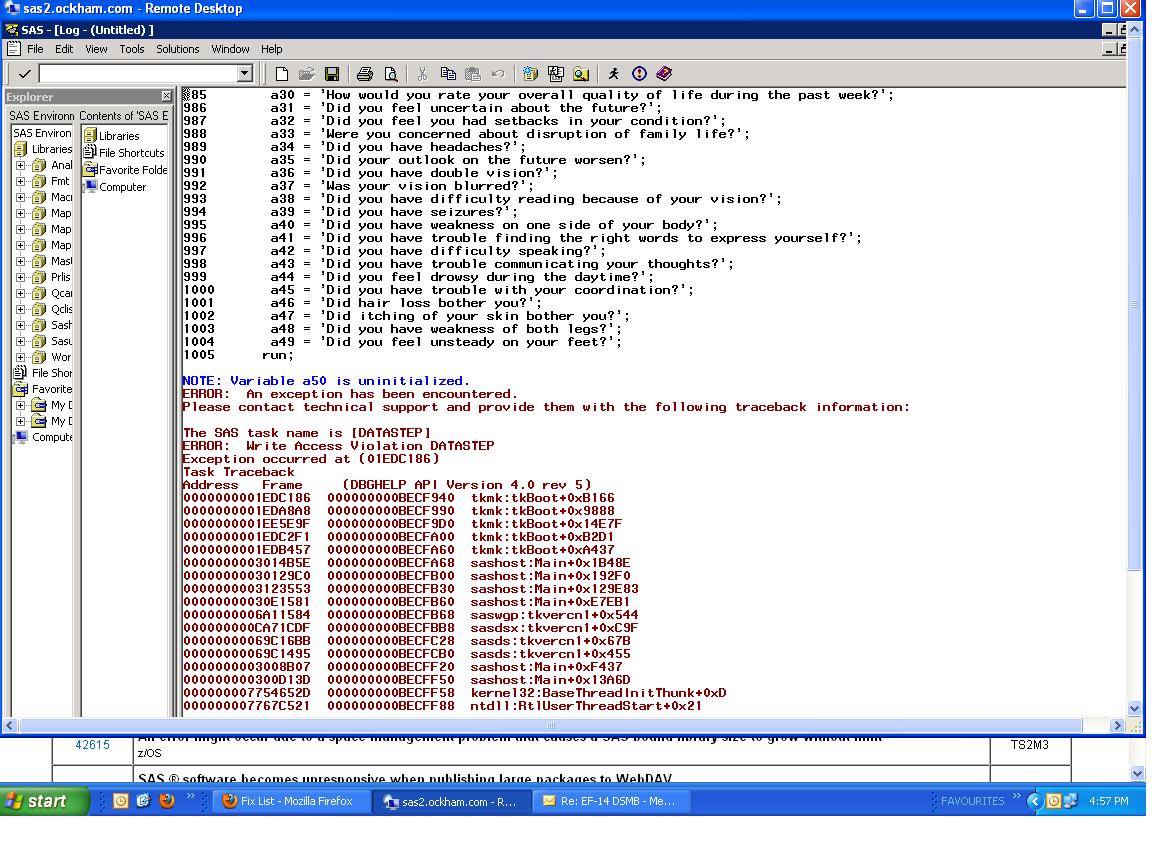
Task: Submit code using the running man icon
Action: click(615, 73)
